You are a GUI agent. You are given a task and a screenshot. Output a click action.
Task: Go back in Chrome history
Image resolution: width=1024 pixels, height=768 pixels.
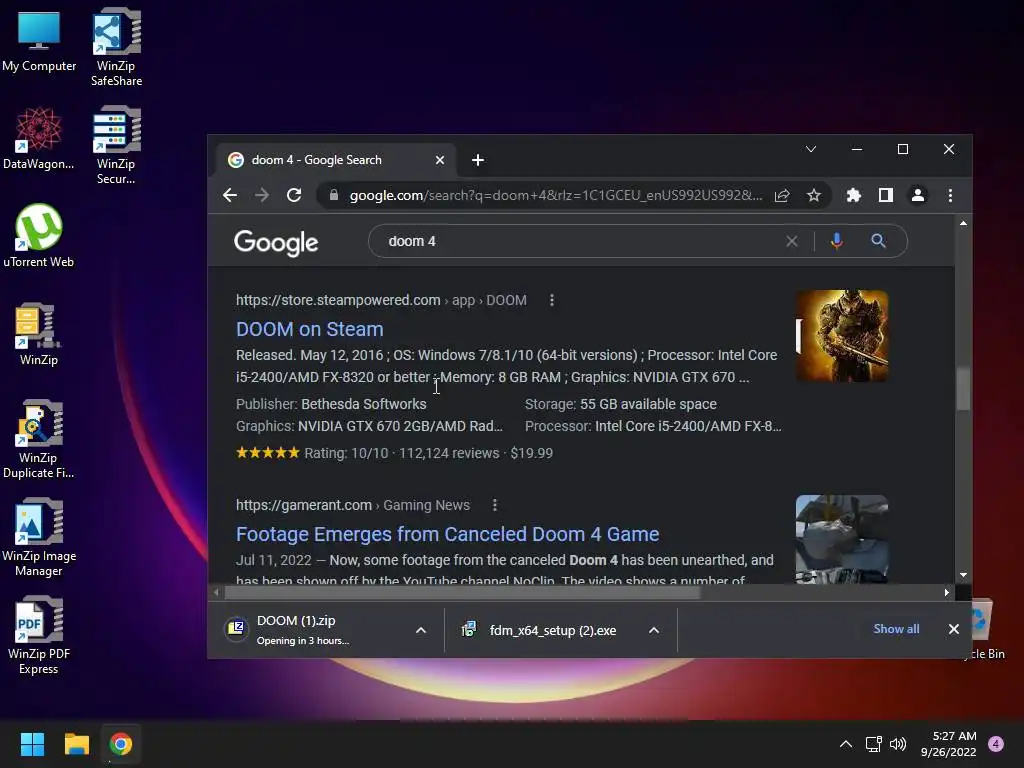point(229,195)
